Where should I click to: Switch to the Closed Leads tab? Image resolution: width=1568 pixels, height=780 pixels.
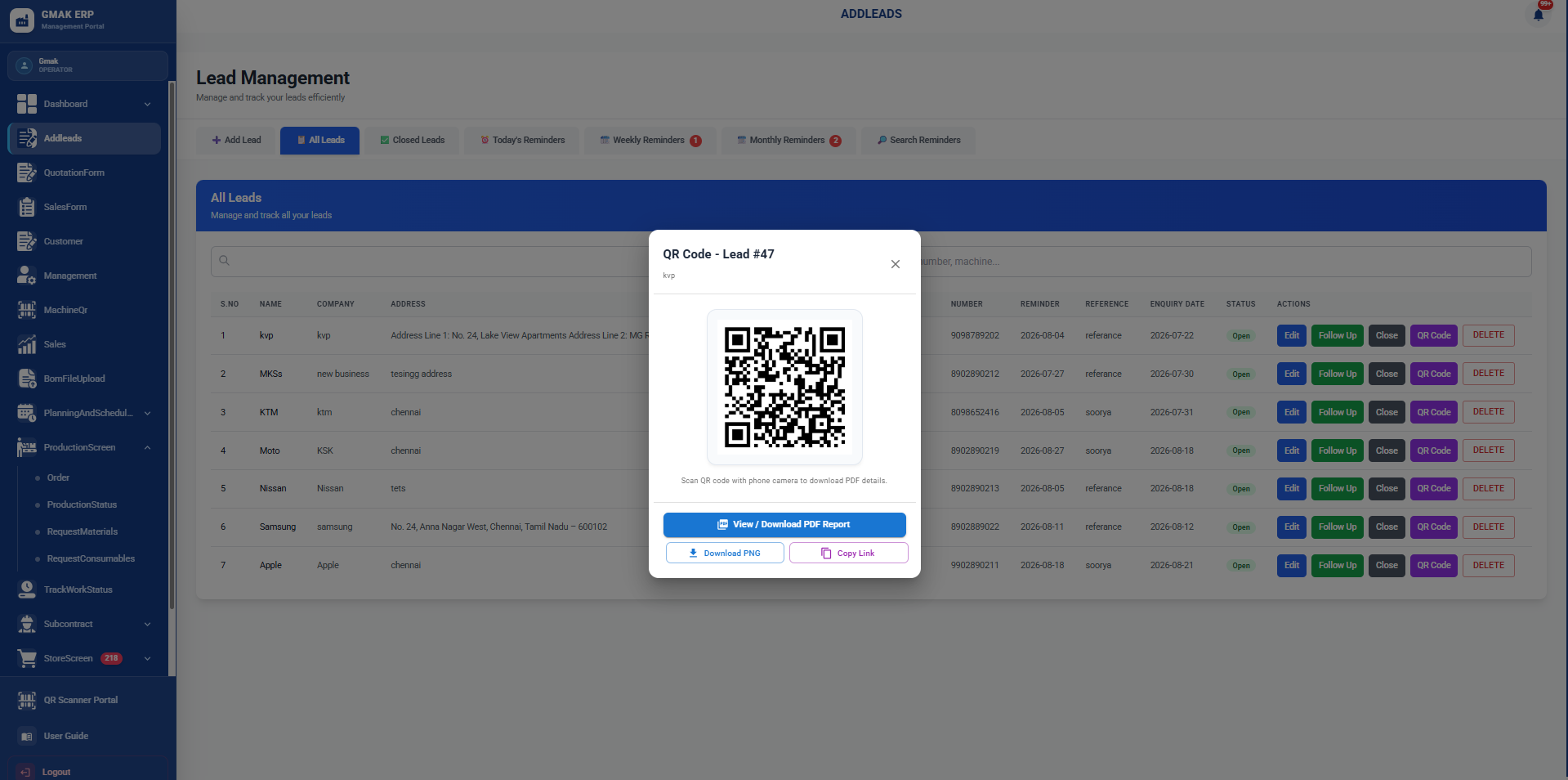pos(412,140)
